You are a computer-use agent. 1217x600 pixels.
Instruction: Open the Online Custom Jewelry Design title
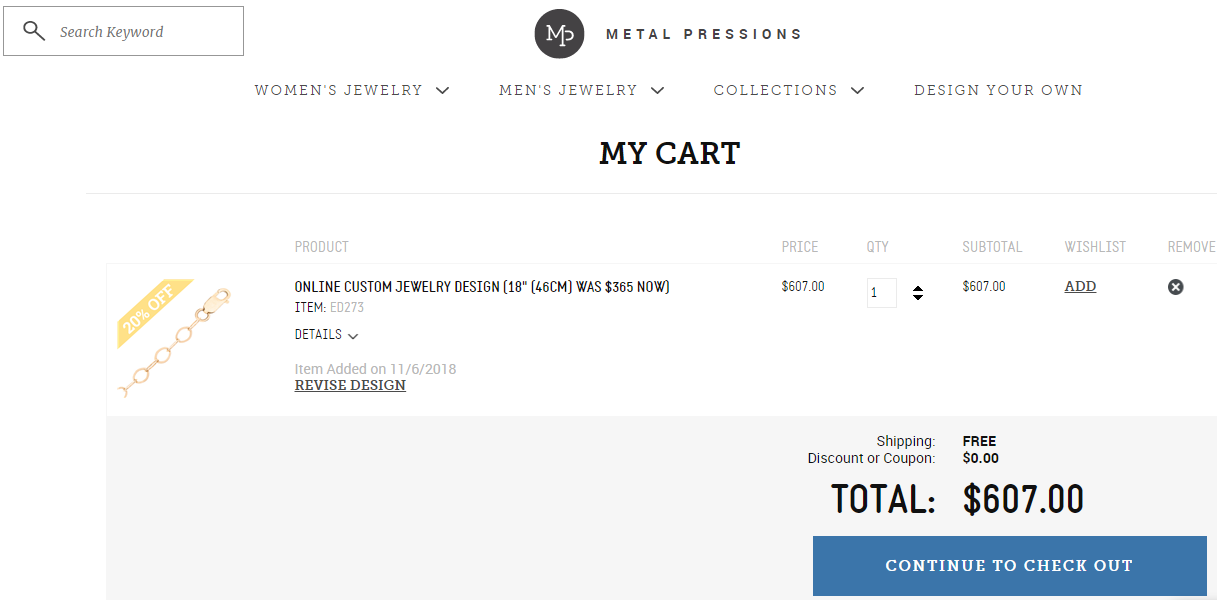pyautogui.click(x=482, y=287)
